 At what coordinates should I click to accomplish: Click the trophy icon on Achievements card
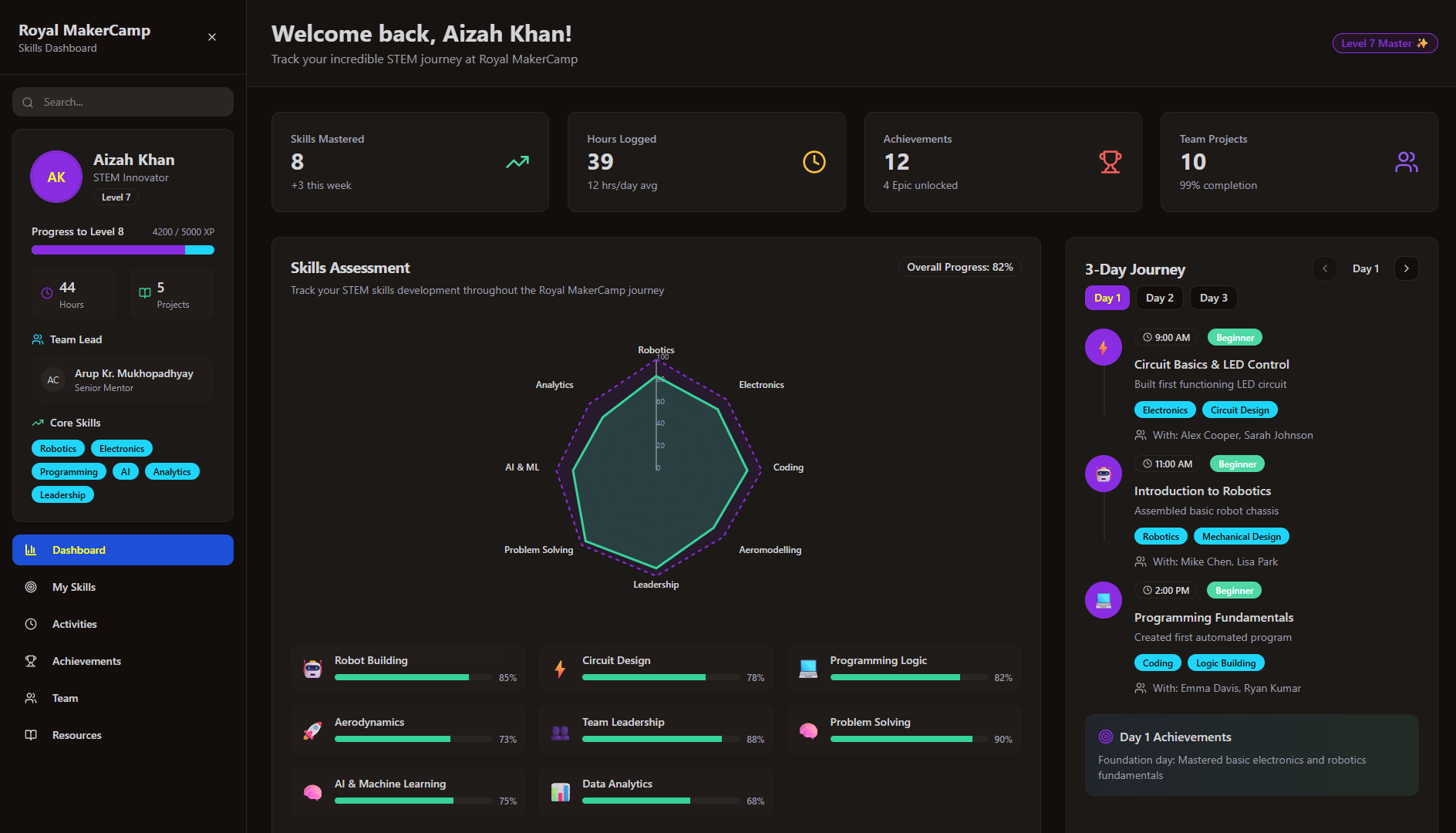click(x=1110, y=162)
